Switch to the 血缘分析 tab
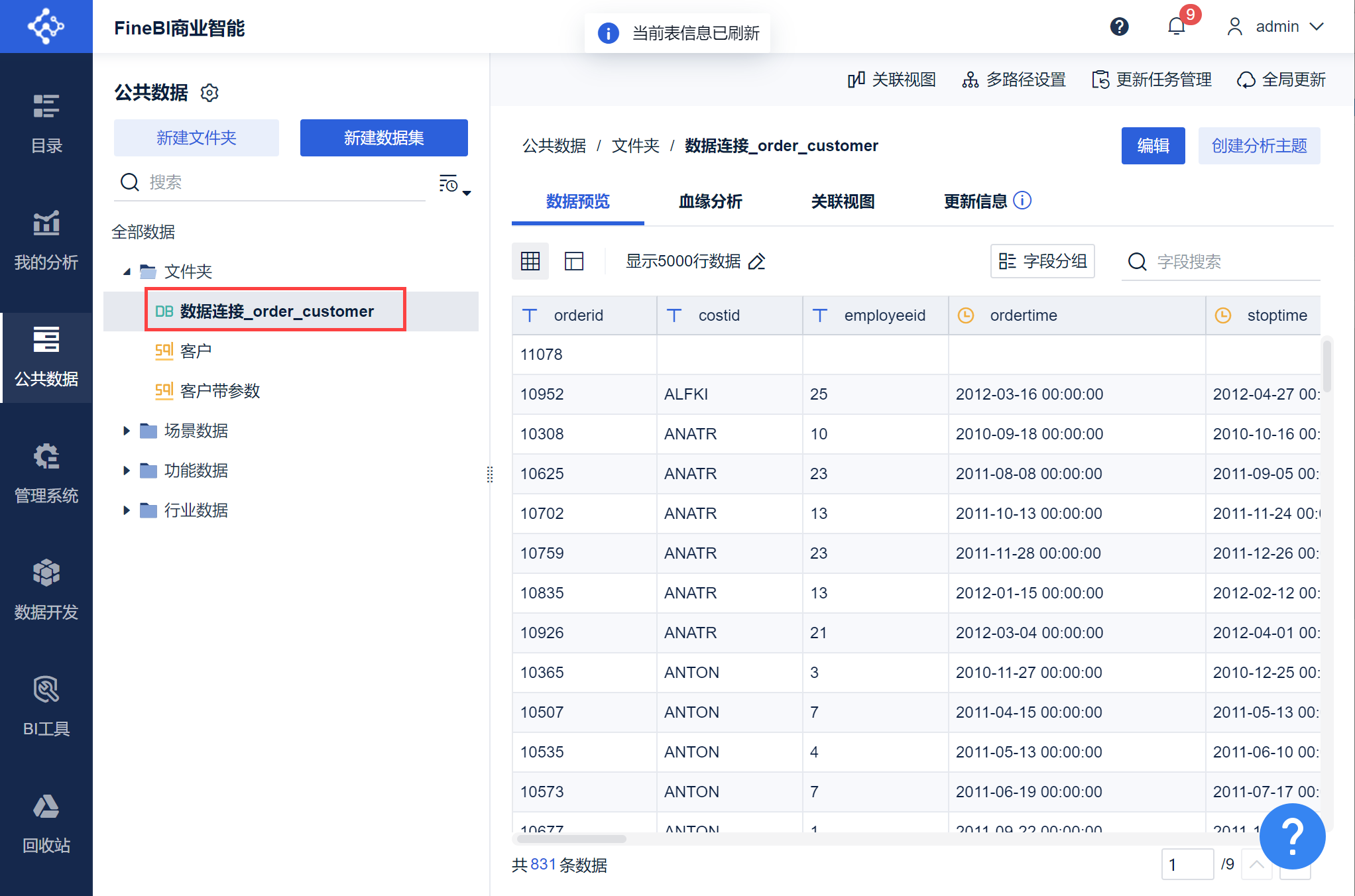This screenshot has height=896, width=1355. 710,201
